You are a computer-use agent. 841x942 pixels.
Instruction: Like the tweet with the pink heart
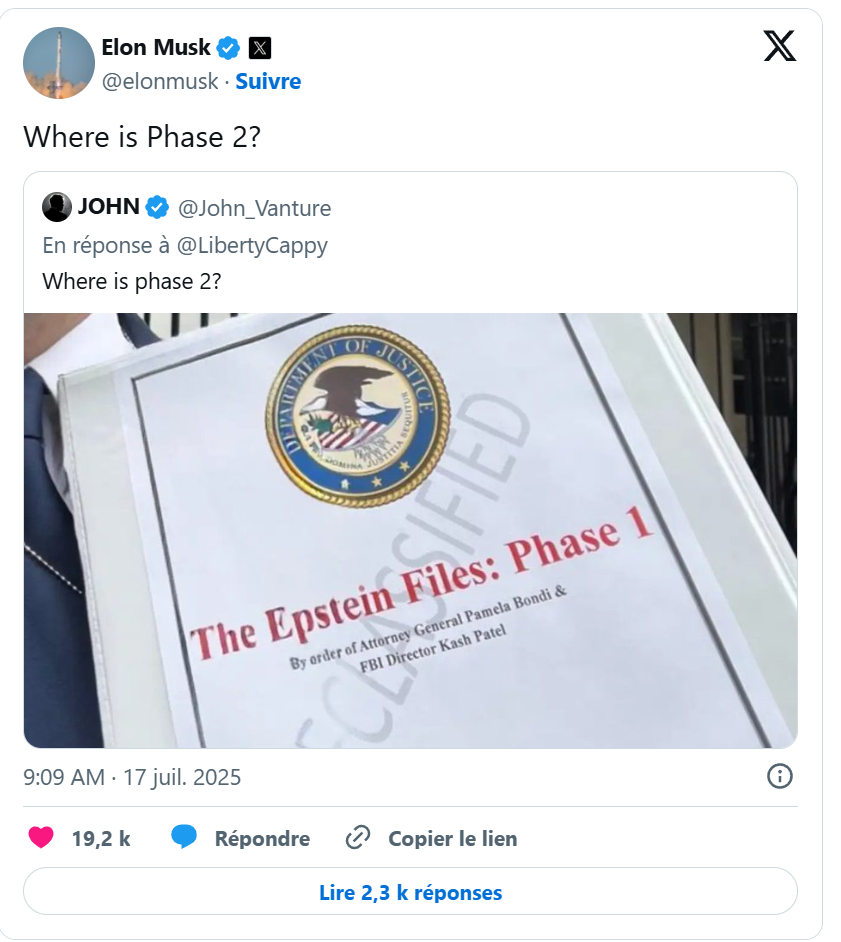[41, 838]
